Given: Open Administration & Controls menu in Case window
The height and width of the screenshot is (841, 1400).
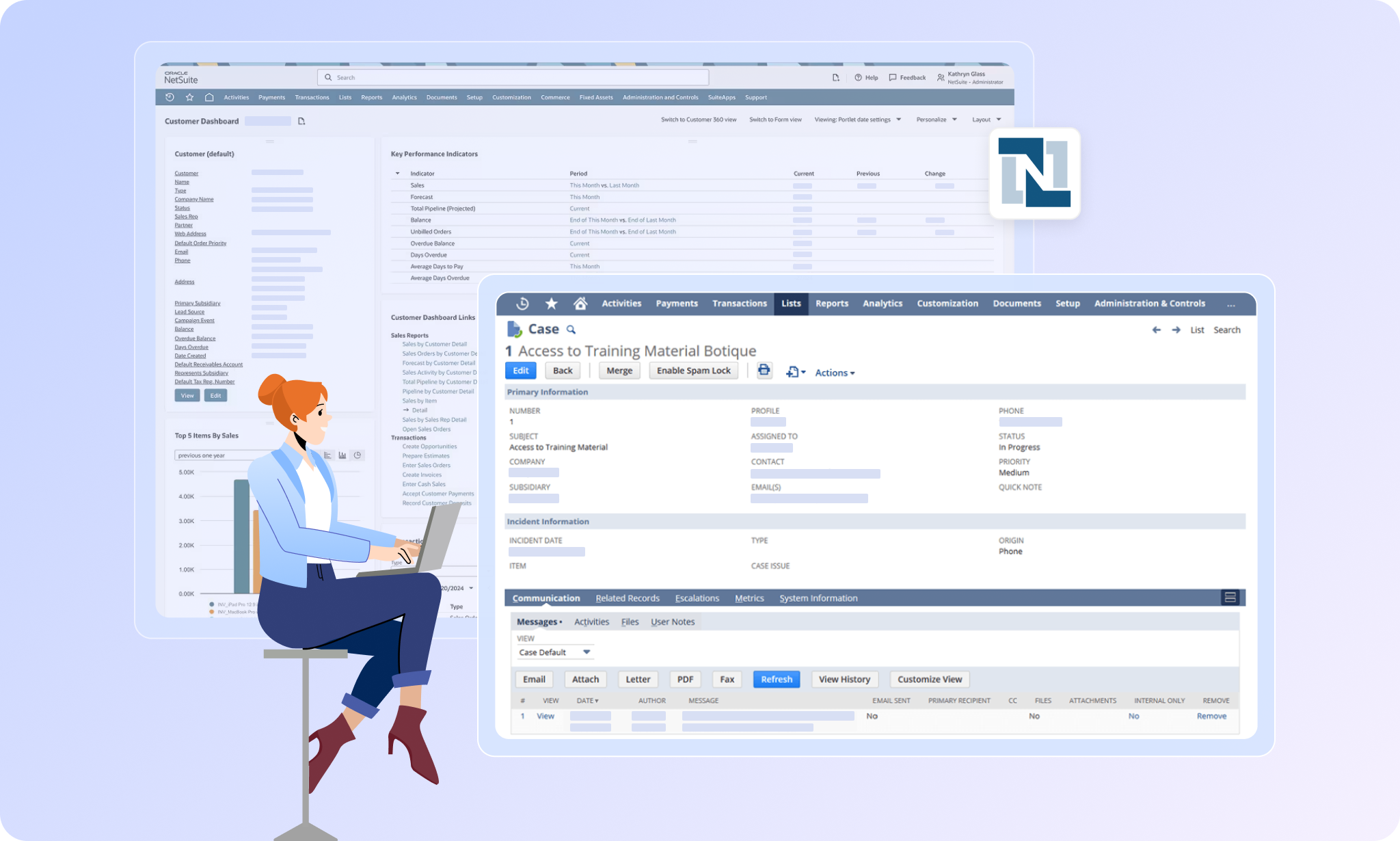Looking at the screenshot, I should [x=1150, y=304].
